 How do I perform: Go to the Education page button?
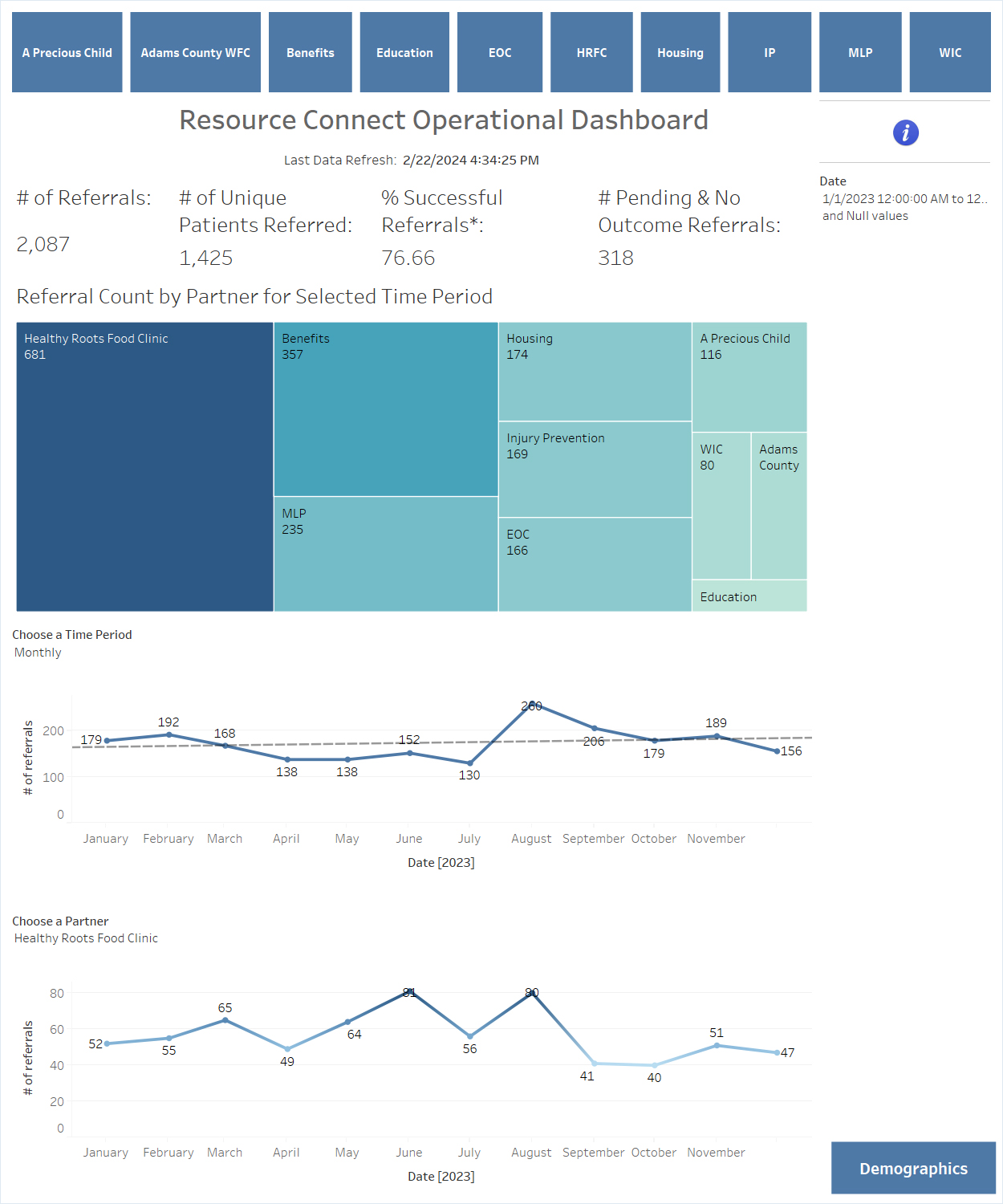click(404, 52)
